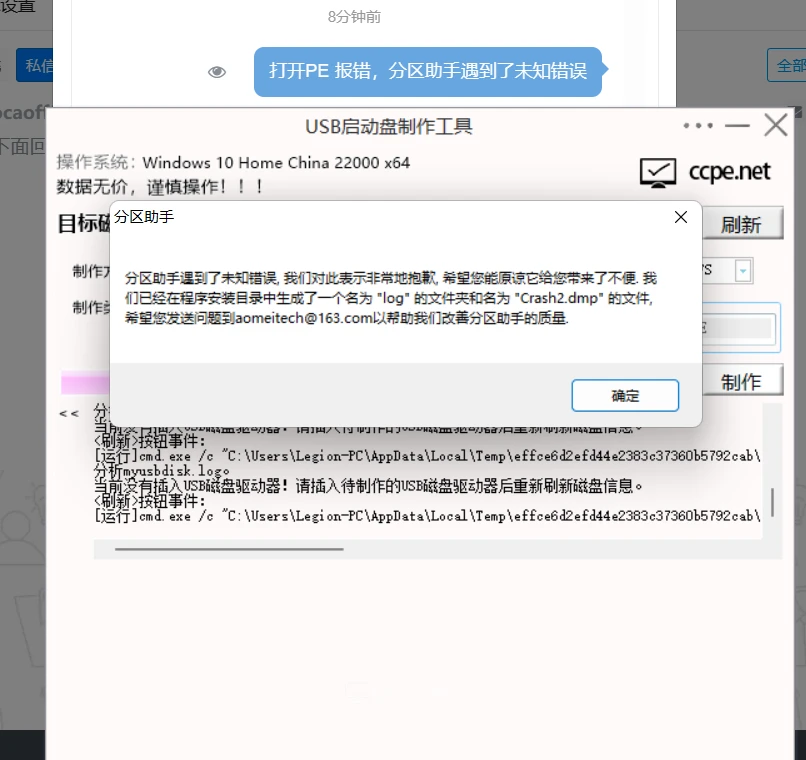Click the pink progress bar
The width and height of the screenshot is (806, 760).
tap(85, 382)
